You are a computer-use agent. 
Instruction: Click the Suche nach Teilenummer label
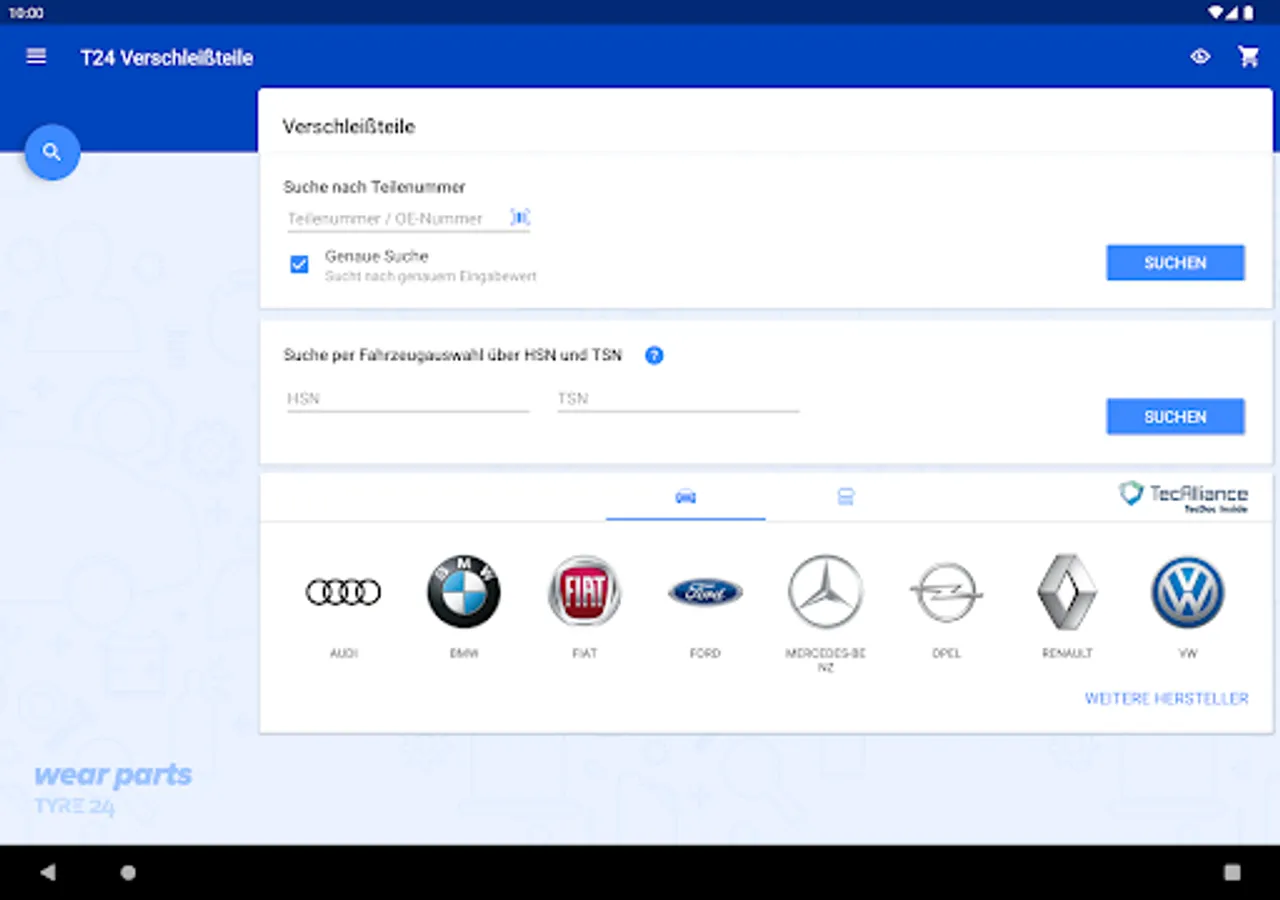[375, 187]
